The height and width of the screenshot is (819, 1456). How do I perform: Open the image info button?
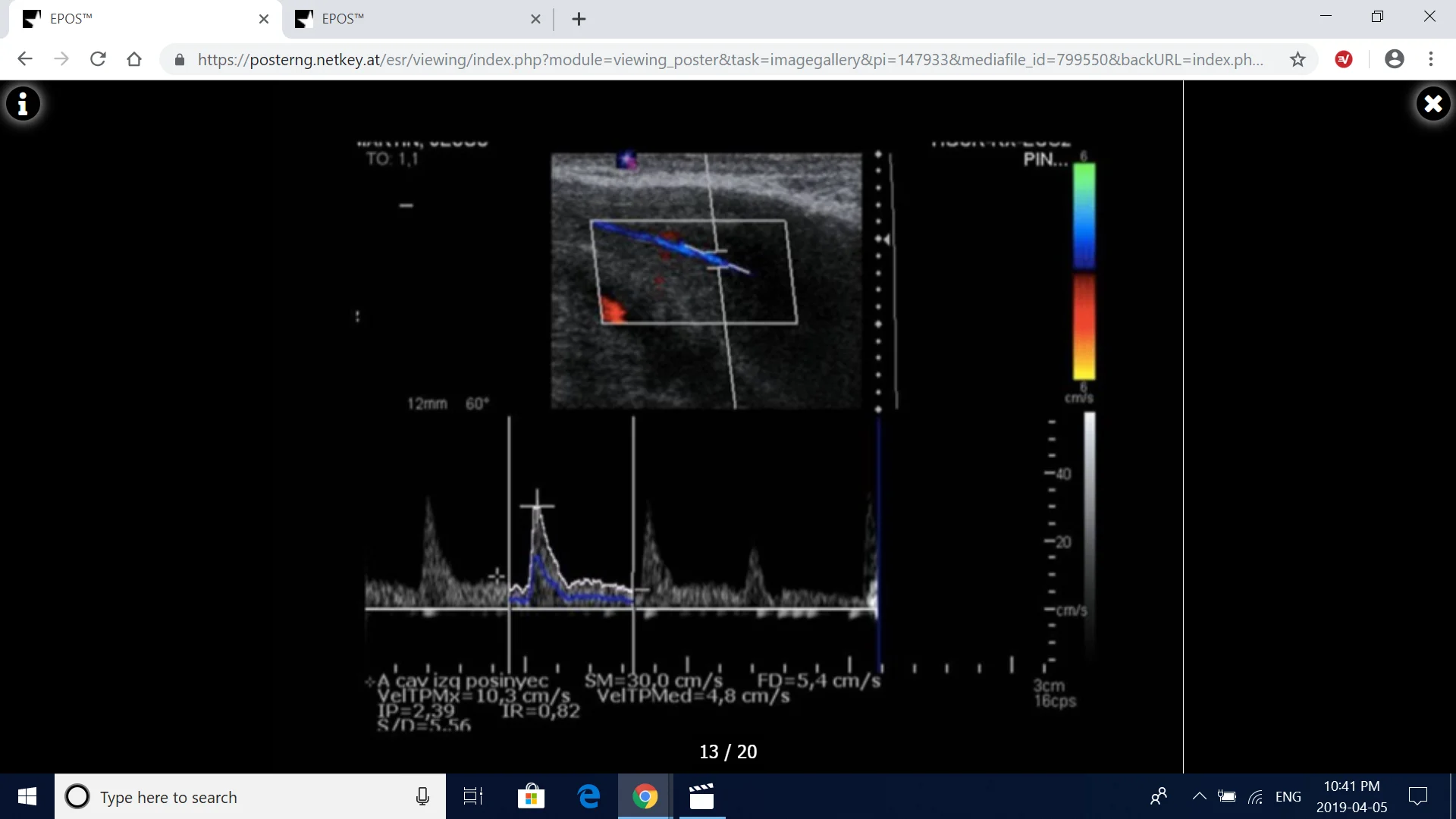(24, 104)
